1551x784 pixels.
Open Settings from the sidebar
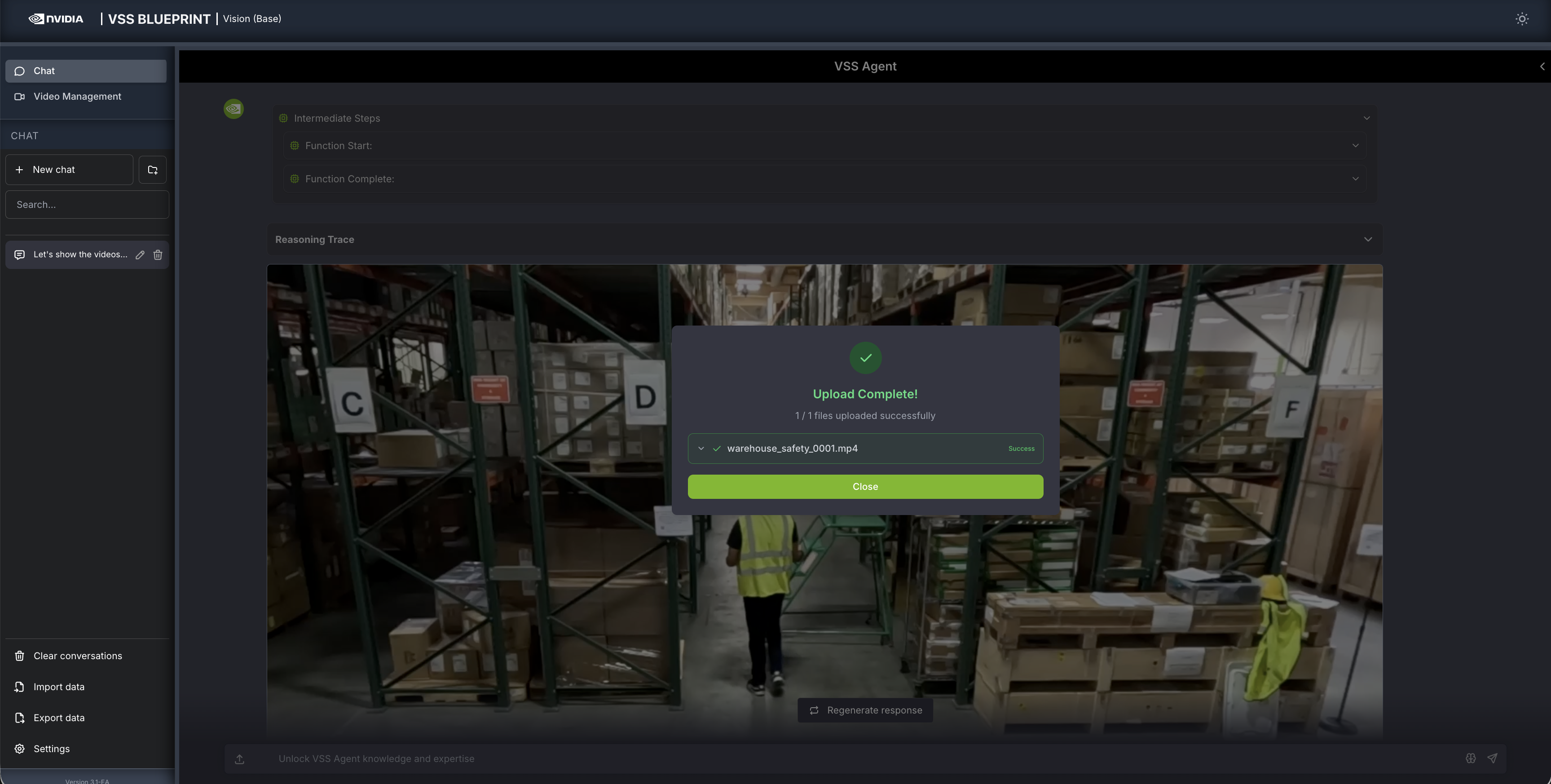(51, 749)
